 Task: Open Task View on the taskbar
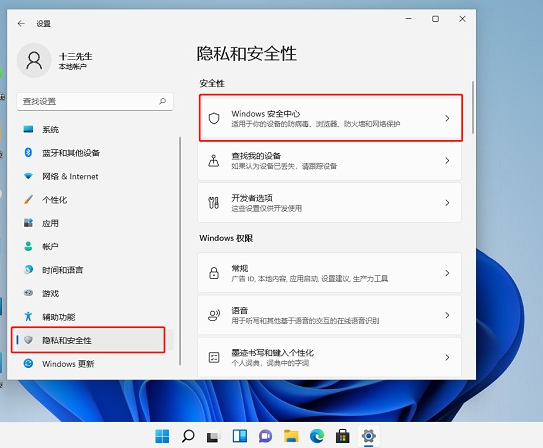[x=213, y=436]
